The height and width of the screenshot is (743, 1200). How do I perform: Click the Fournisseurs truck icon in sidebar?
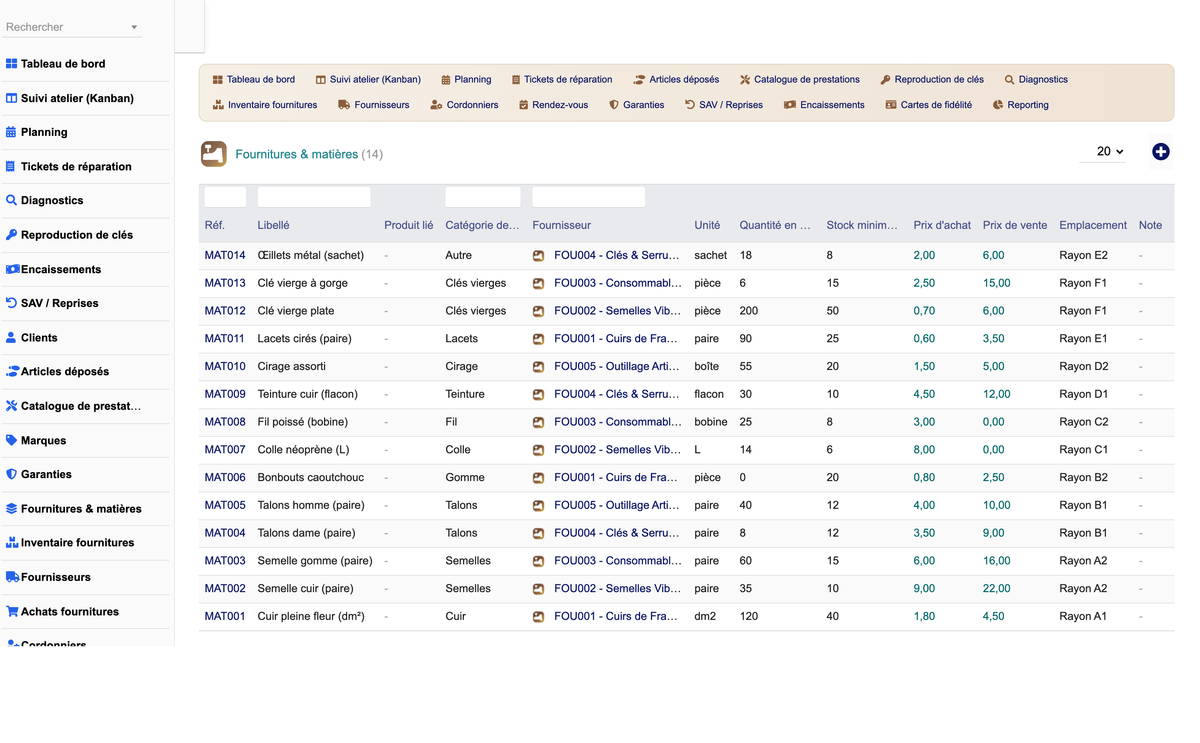click(x=12, y=577)
